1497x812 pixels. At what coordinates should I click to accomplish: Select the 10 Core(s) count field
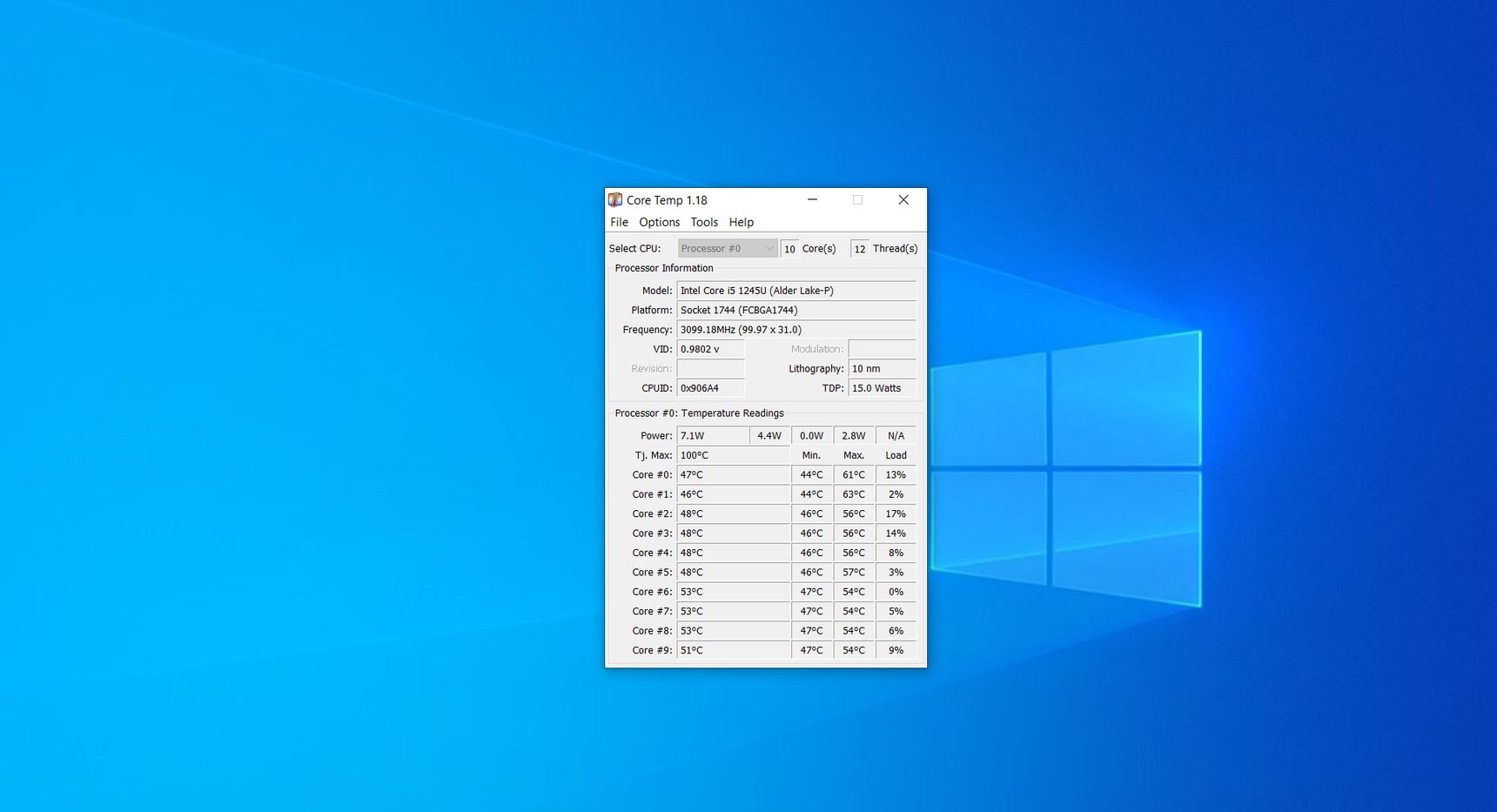coord(789,249)
